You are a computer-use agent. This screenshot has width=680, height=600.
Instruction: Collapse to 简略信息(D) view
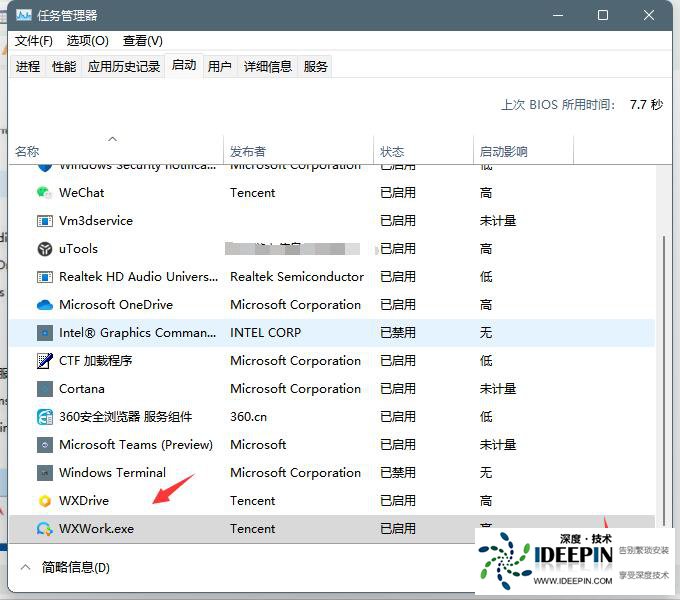point(75,567)
